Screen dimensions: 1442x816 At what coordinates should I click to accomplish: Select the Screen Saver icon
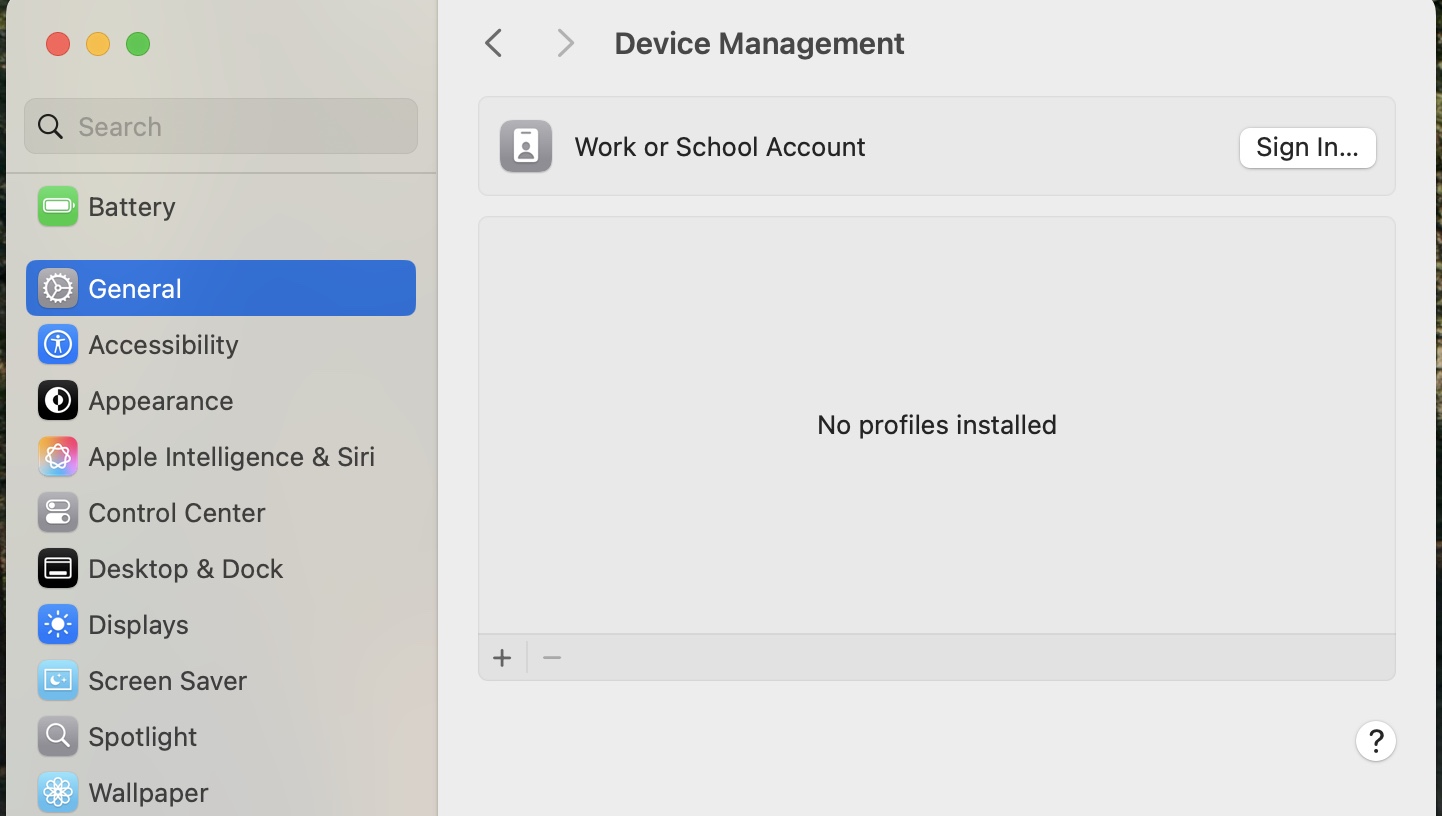tap(58, 680)
